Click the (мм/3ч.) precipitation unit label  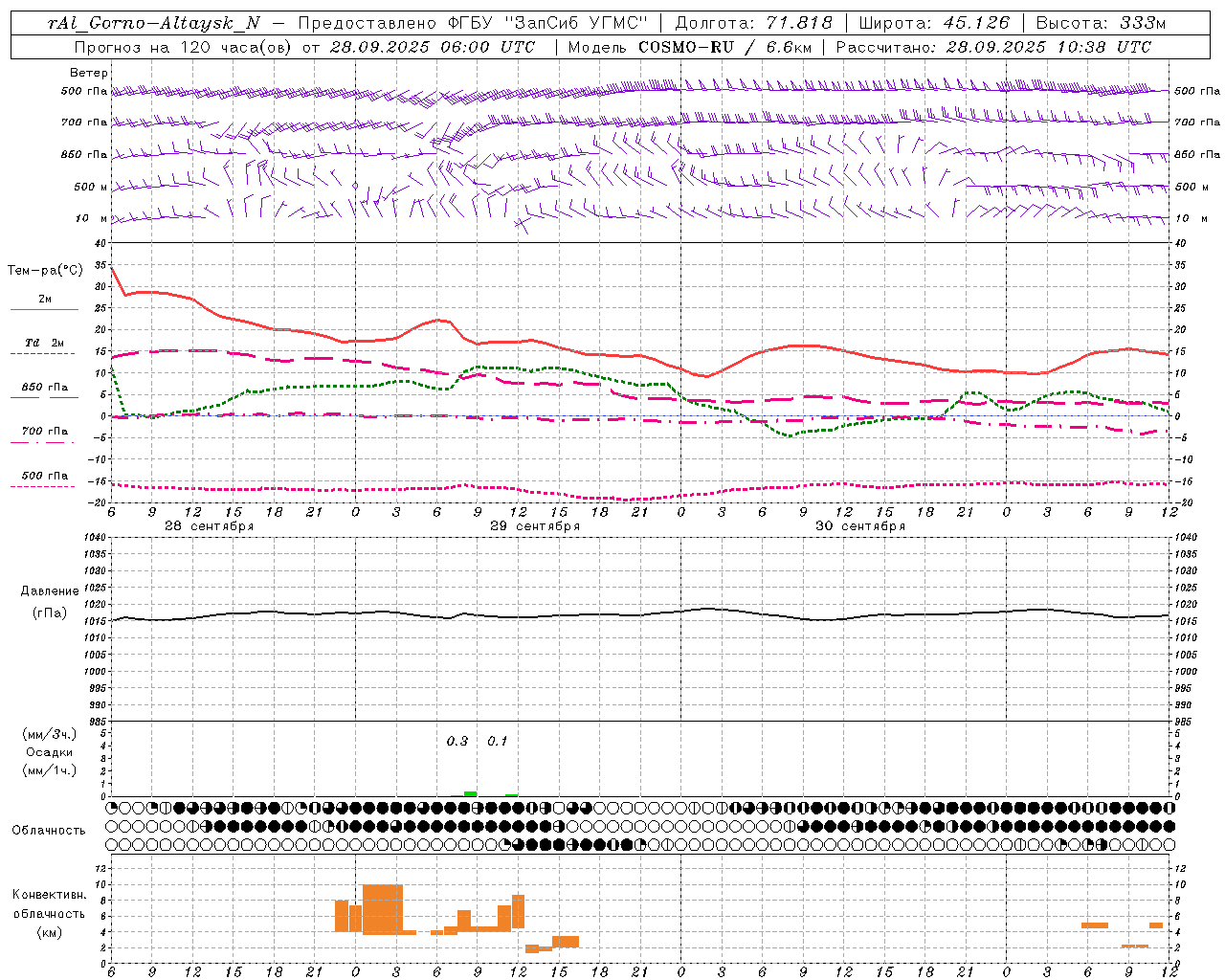50,734
